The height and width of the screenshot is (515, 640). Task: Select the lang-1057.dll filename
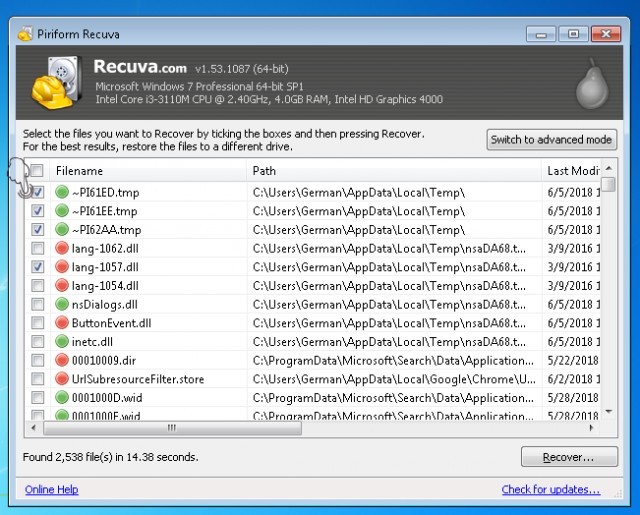pyautogui.click(x=105, y=267)
